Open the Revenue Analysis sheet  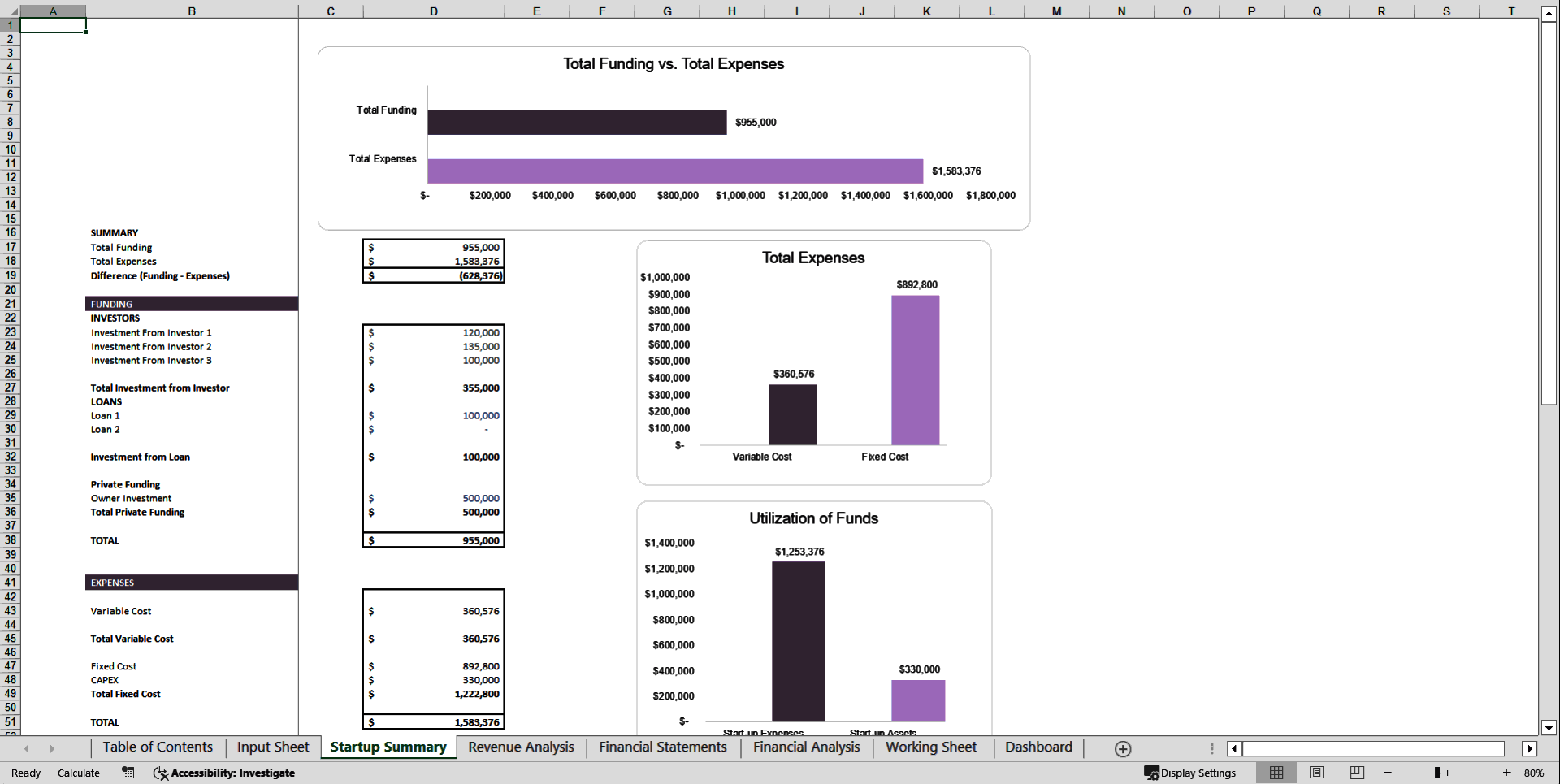521,747
